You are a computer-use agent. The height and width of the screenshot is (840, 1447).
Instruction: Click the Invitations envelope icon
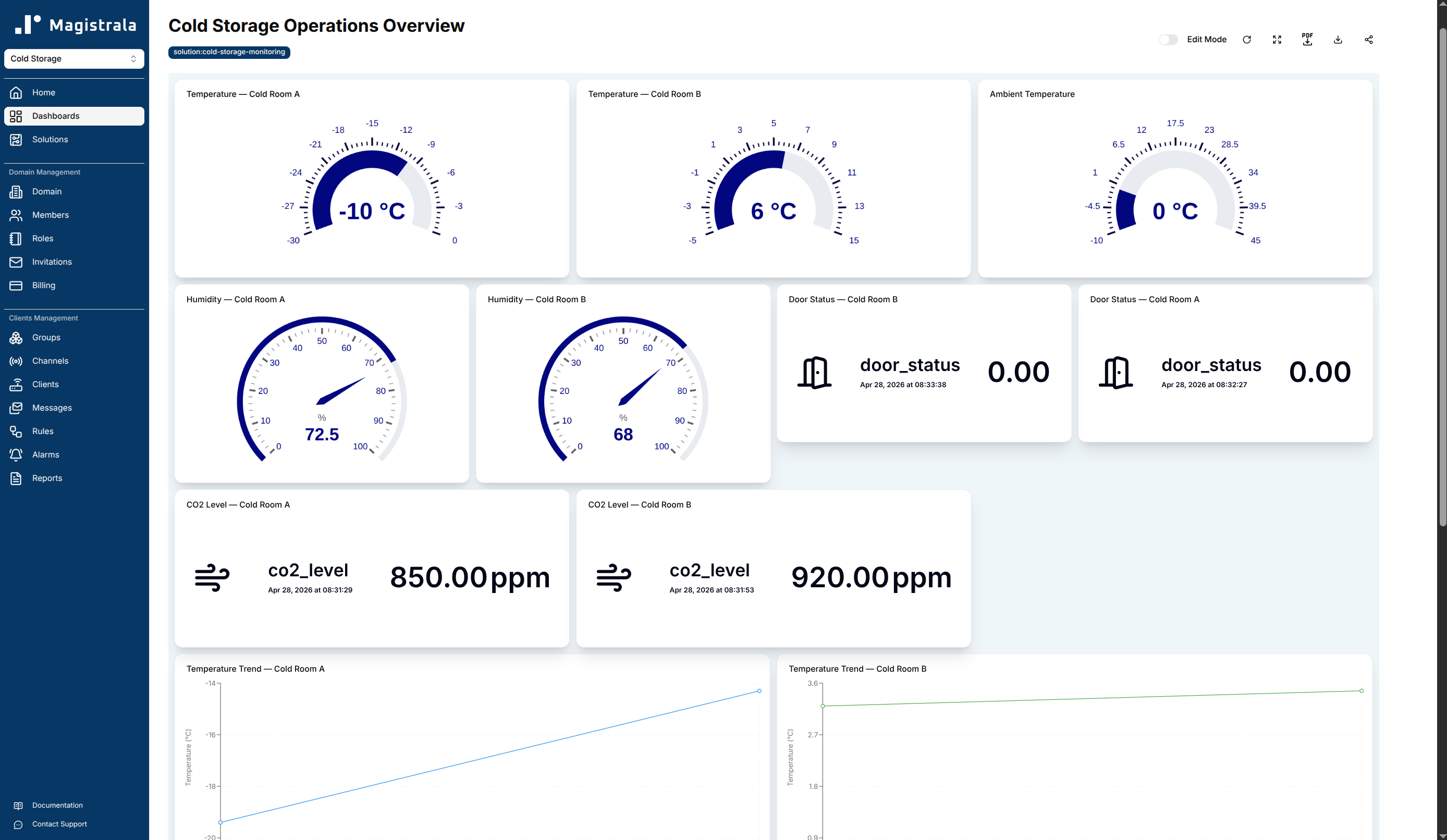point(16,263)
